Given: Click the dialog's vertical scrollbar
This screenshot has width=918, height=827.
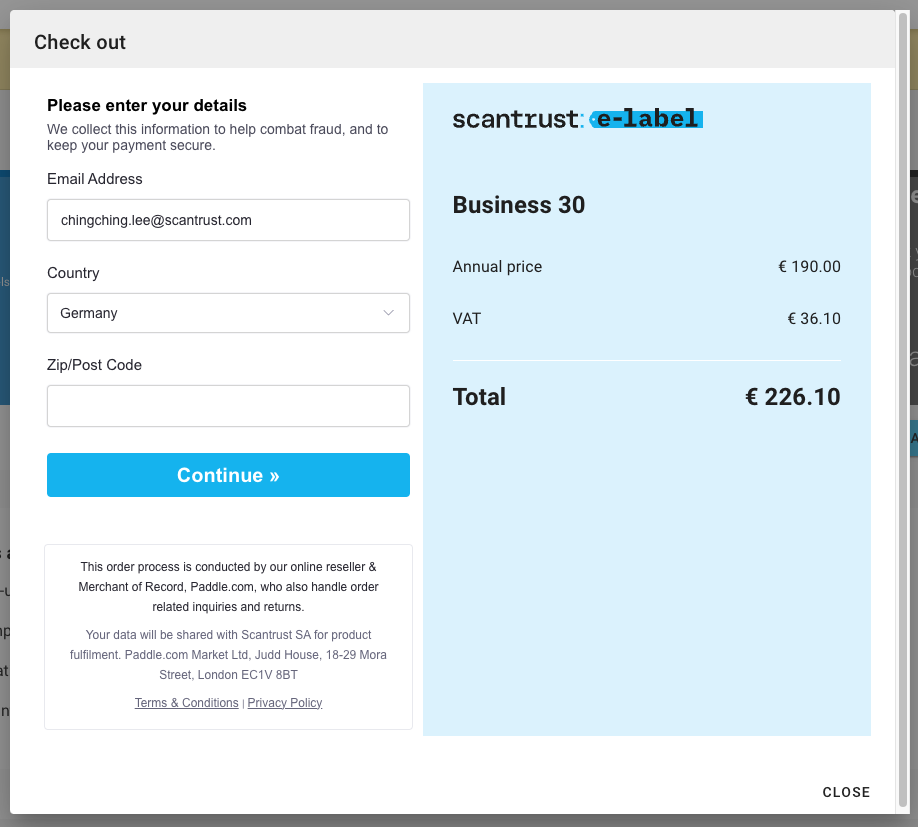Looking at the screenshot, I should tap(903, 410).
